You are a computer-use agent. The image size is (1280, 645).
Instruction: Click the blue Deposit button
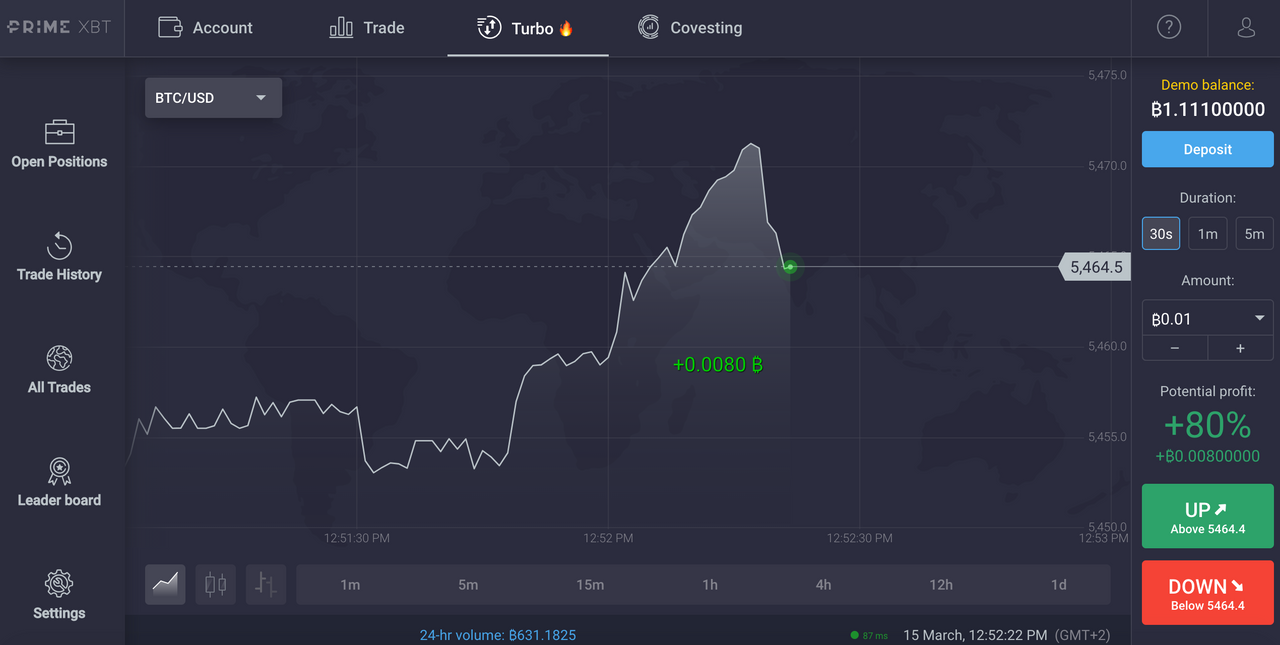click(x=1207, y=149)
